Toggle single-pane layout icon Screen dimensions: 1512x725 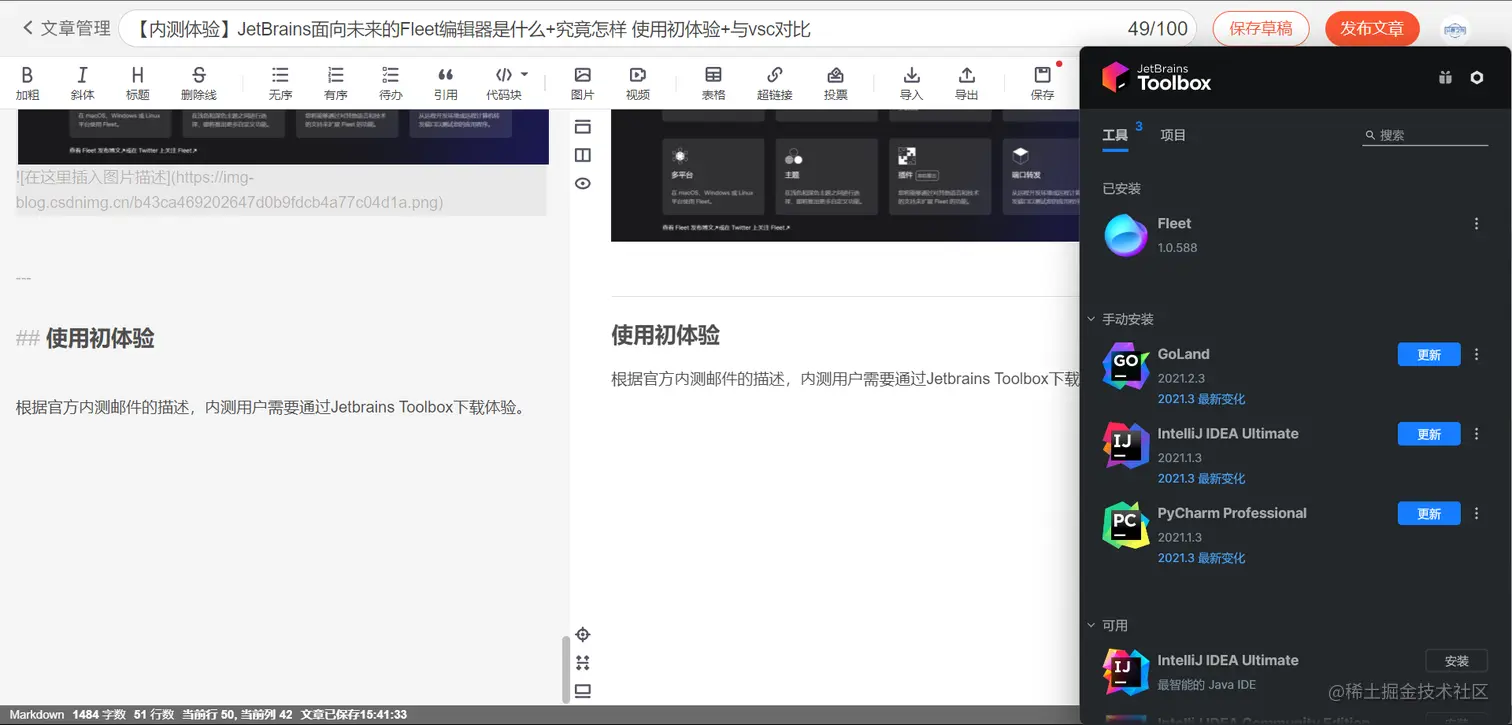[x=582, y=127]
